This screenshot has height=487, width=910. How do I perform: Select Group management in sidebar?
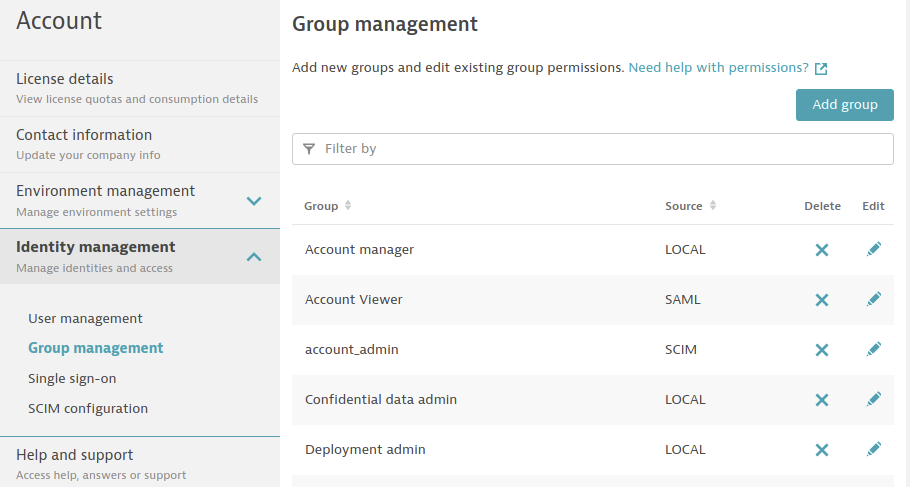click(96, 348)
